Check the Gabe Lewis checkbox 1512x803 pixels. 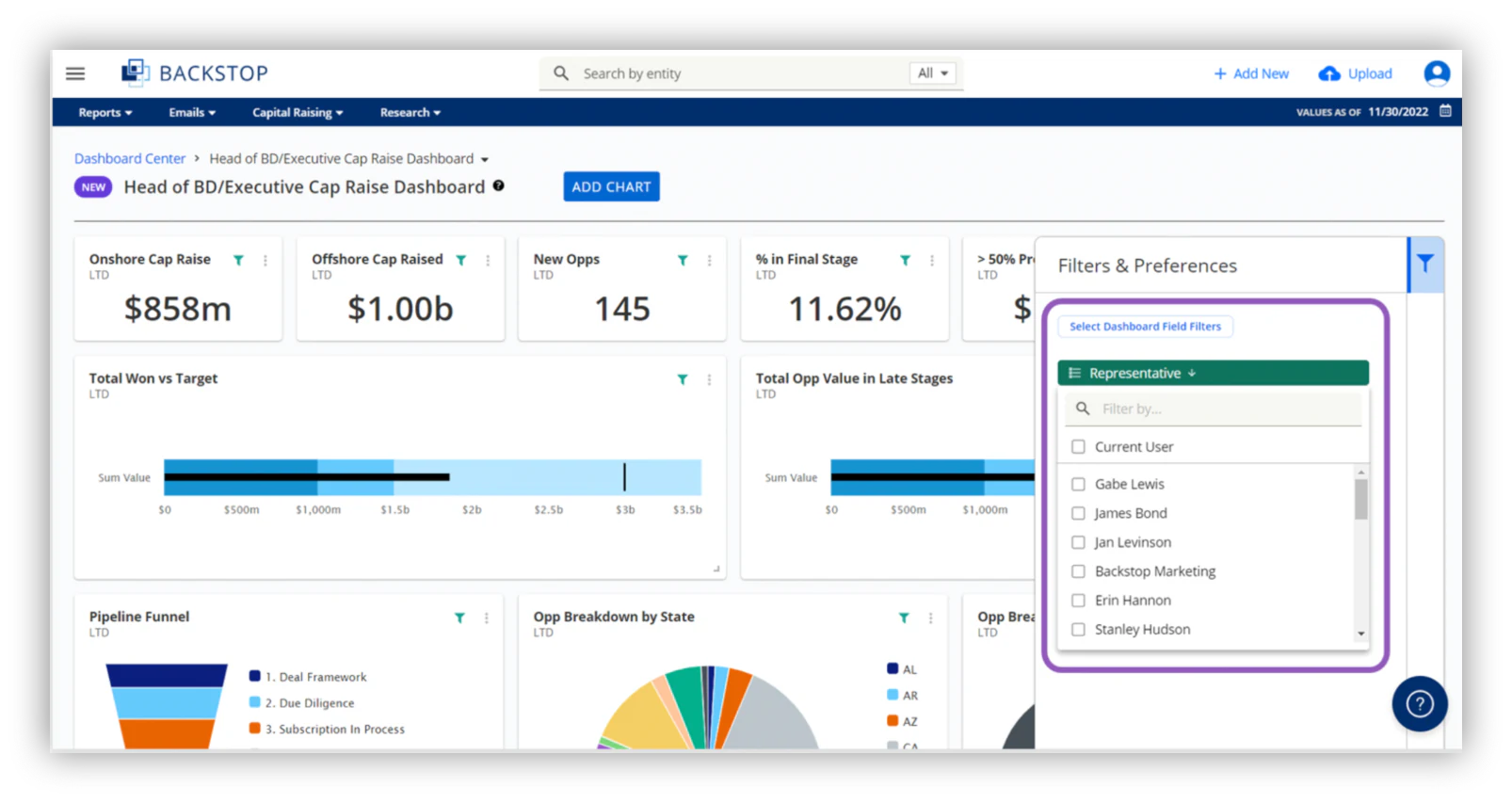point(1078,484)
